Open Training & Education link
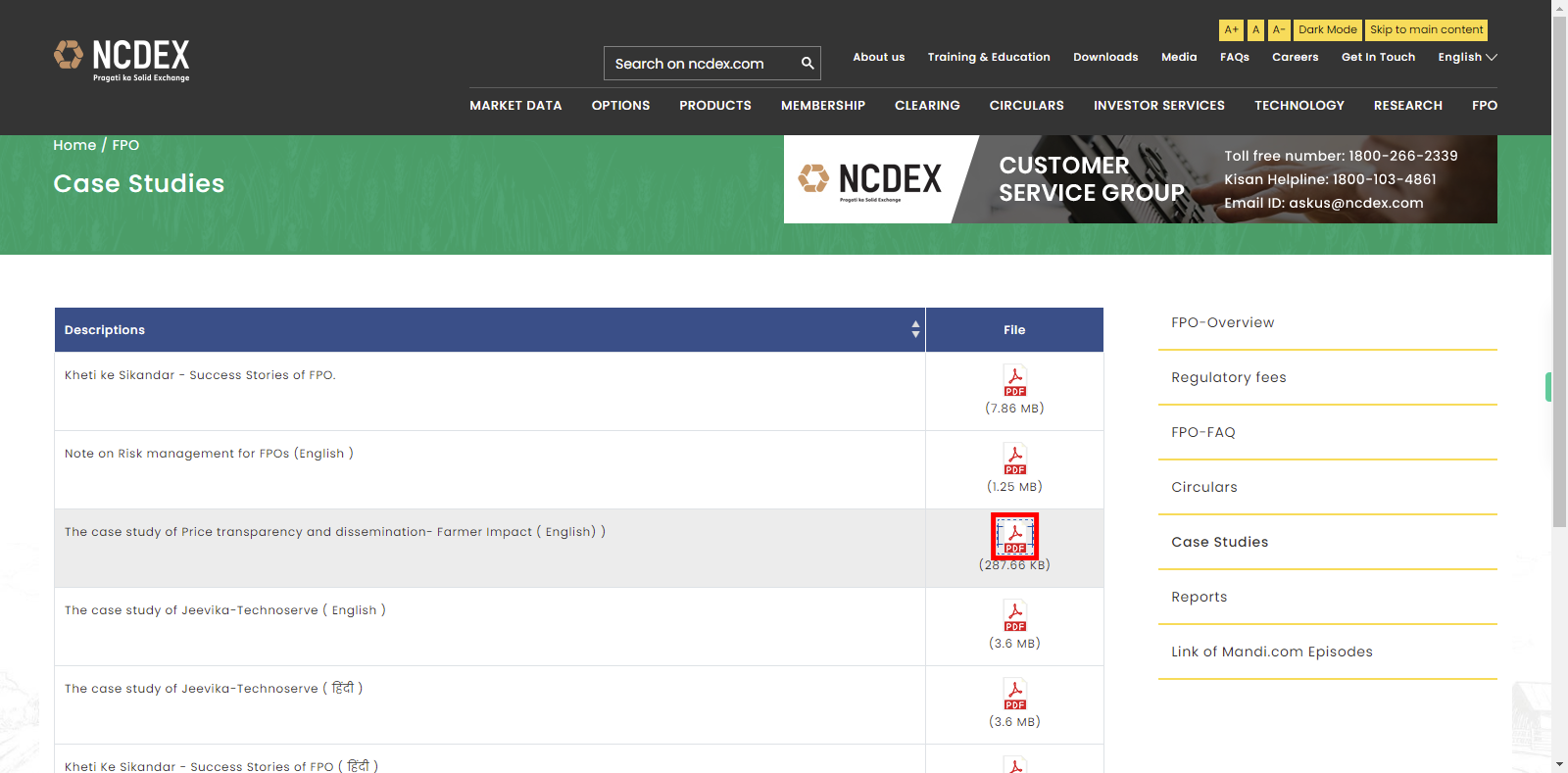Image resolution: width=1568 pixels, height=773 pixels. (x=989, y=57)
